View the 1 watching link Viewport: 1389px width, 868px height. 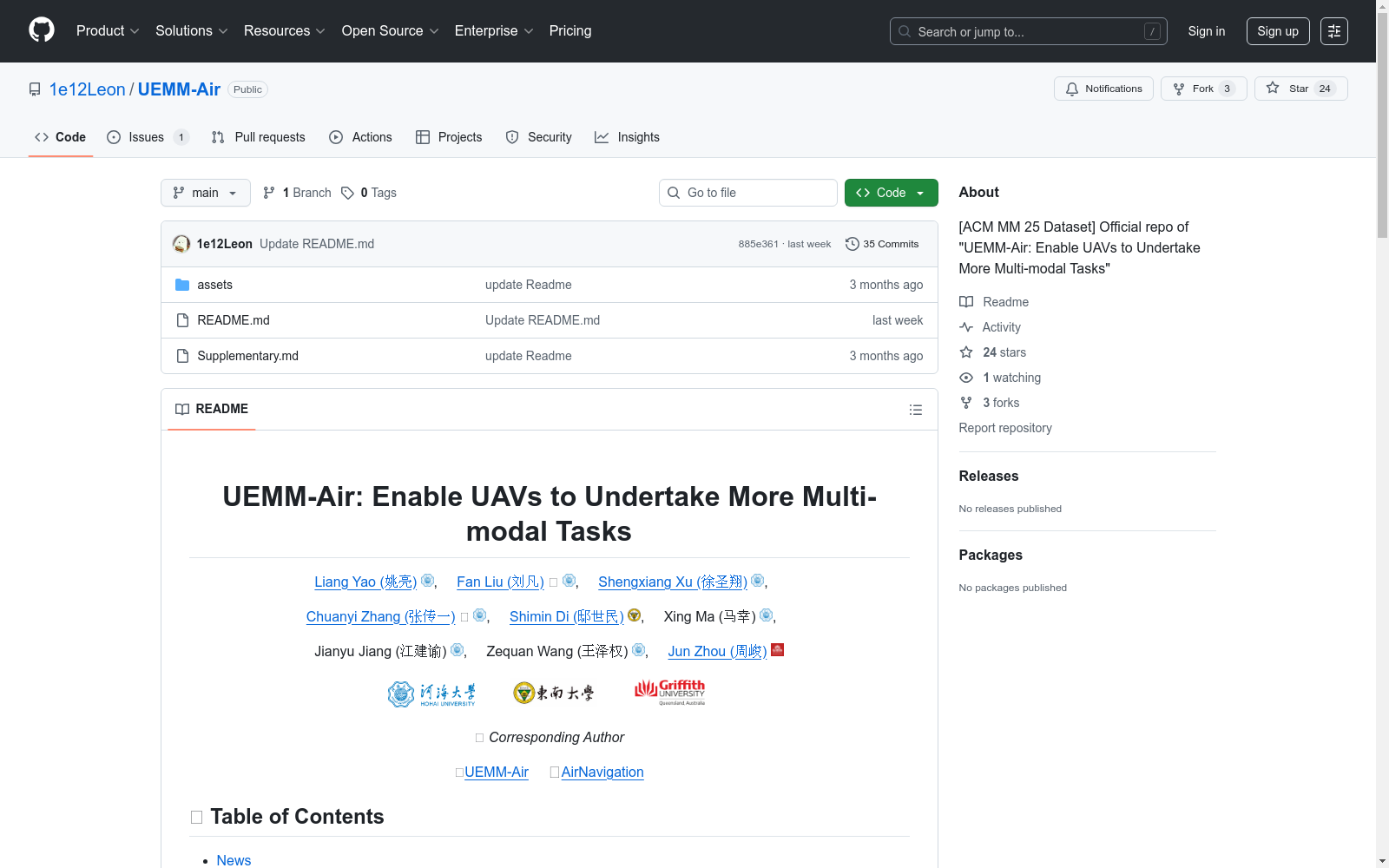[x=1000, y=378]
